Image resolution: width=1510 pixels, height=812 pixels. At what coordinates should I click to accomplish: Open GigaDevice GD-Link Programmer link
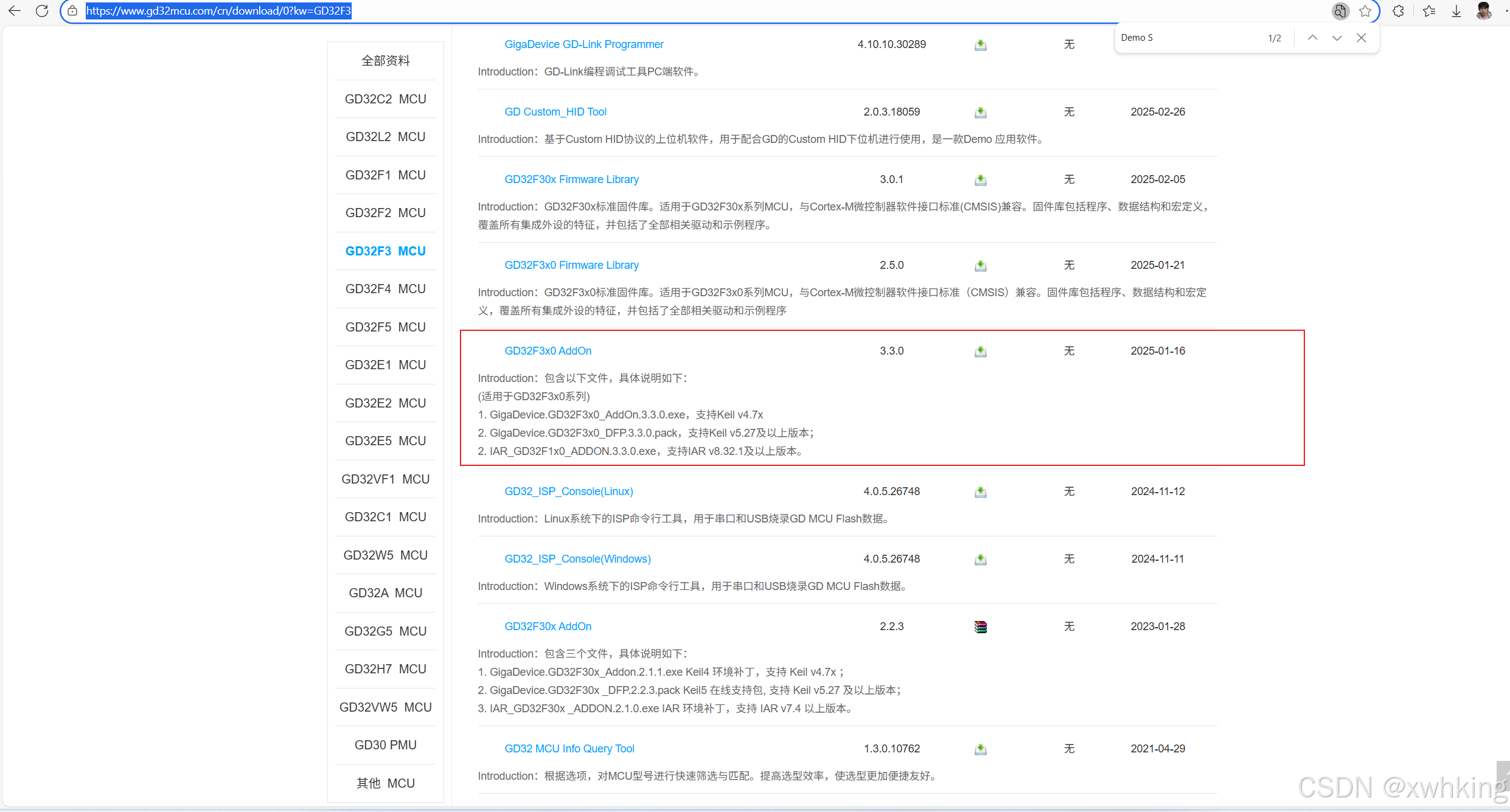coord(583,44)
